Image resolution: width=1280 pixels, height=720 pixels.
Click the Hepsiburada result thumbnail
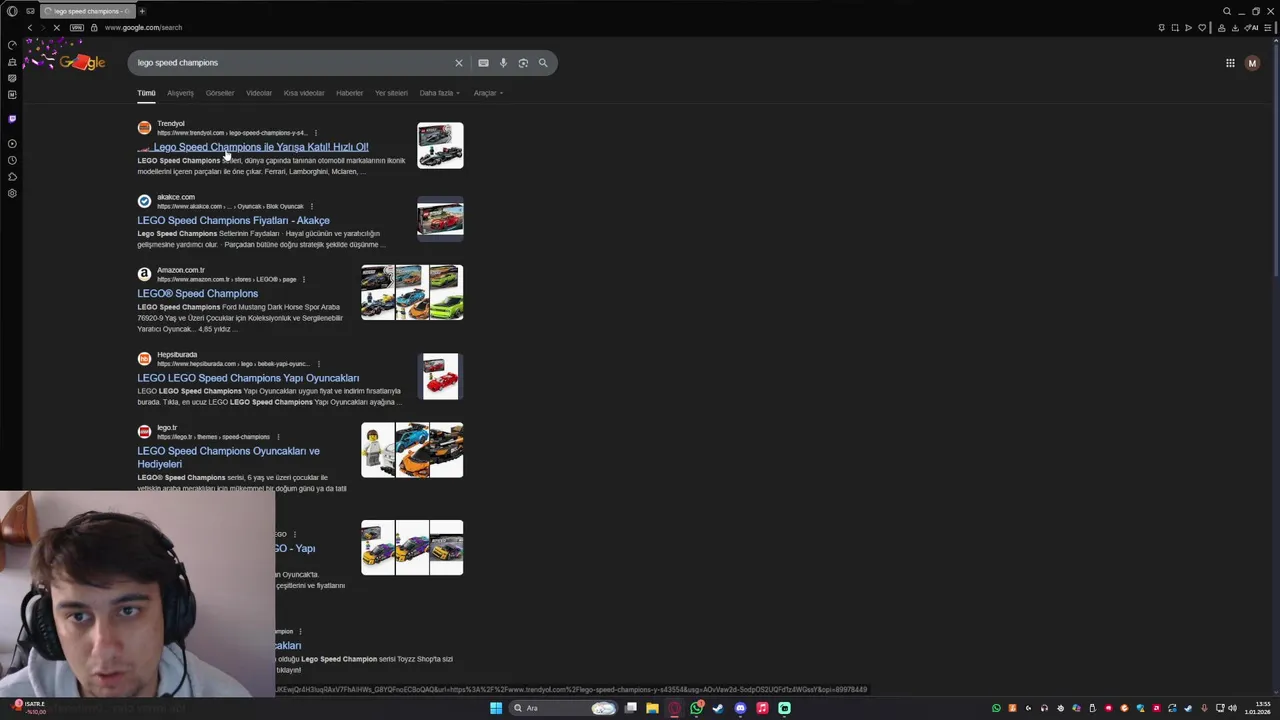click(x=440, y=376)
